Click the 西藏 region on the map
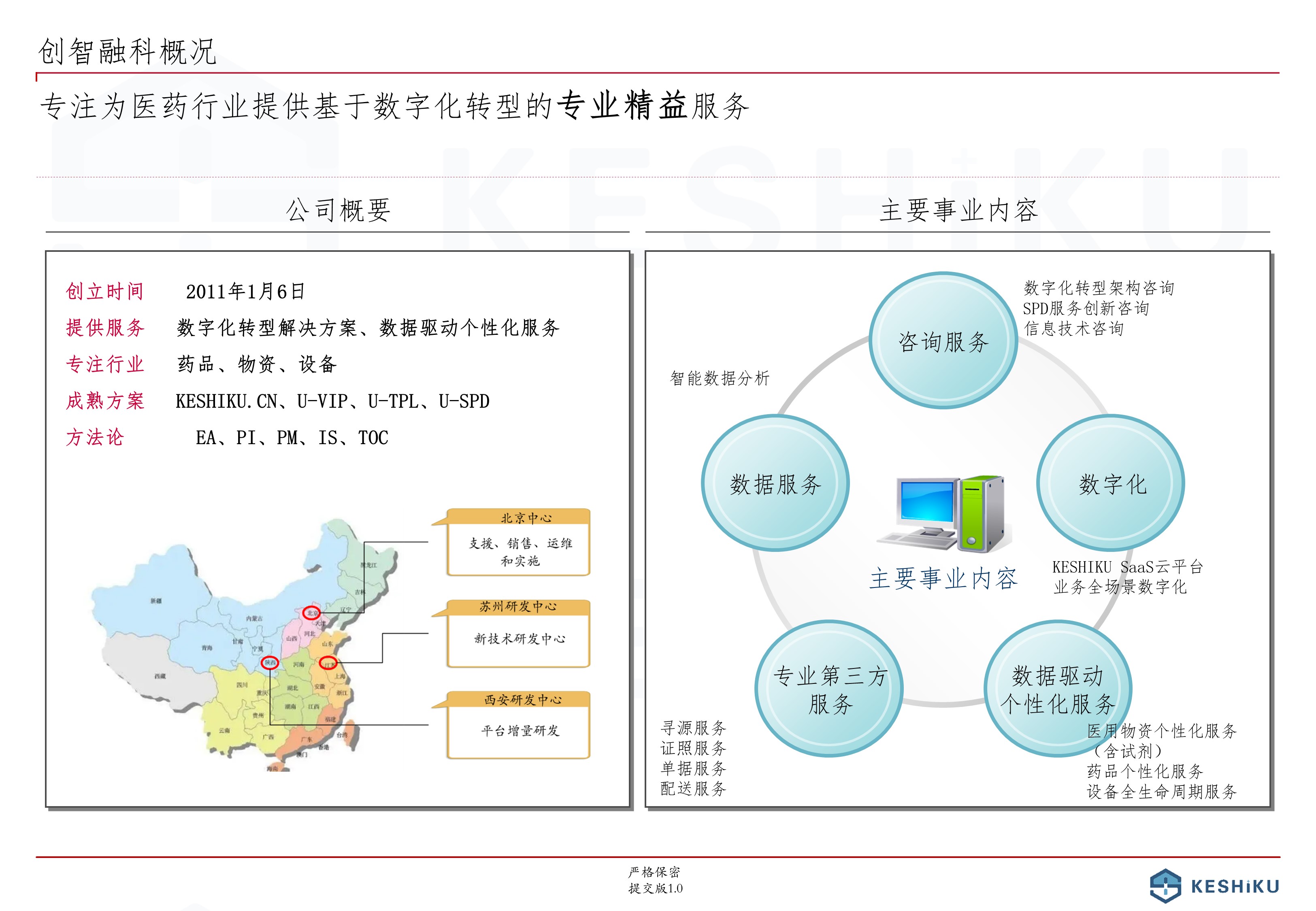 (x=160, y=676)
